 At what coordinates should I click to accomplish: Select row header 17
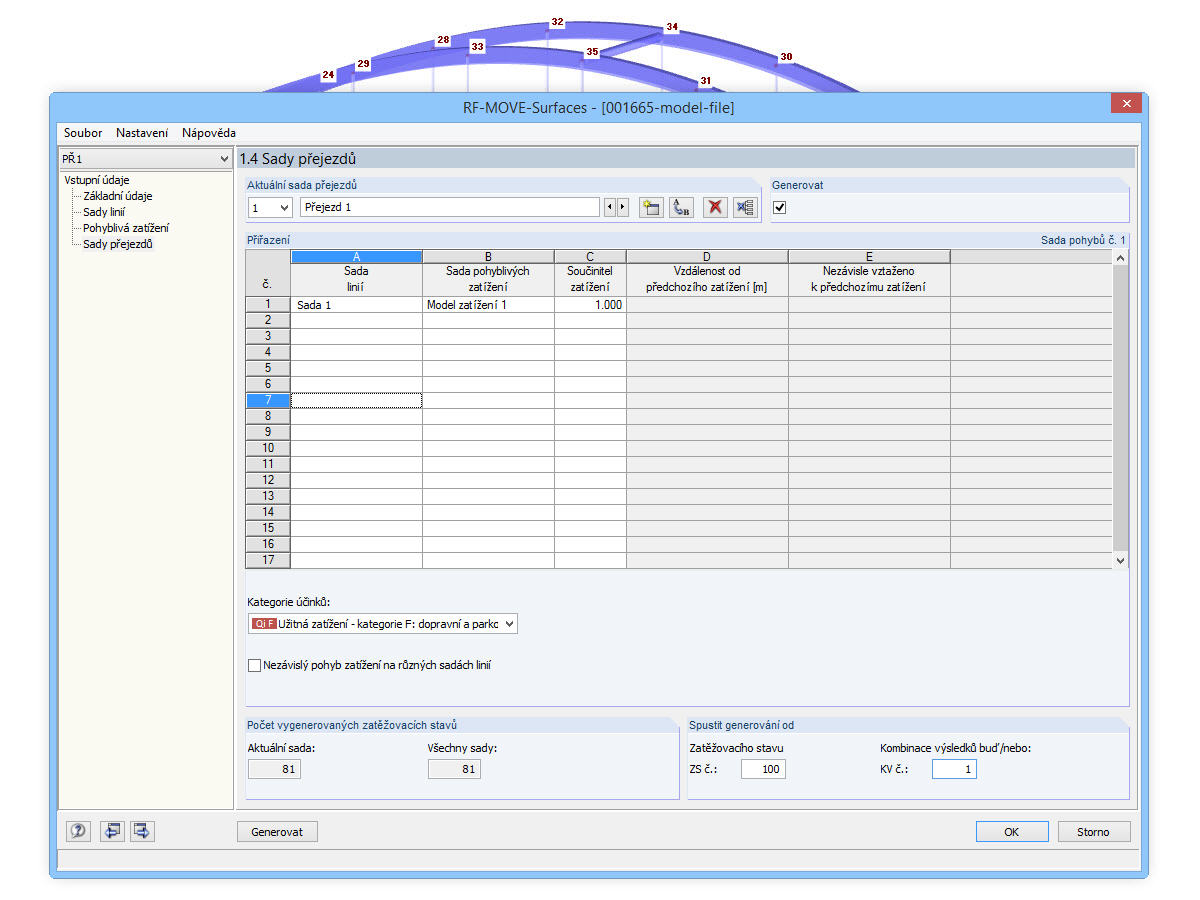(268, 560)
